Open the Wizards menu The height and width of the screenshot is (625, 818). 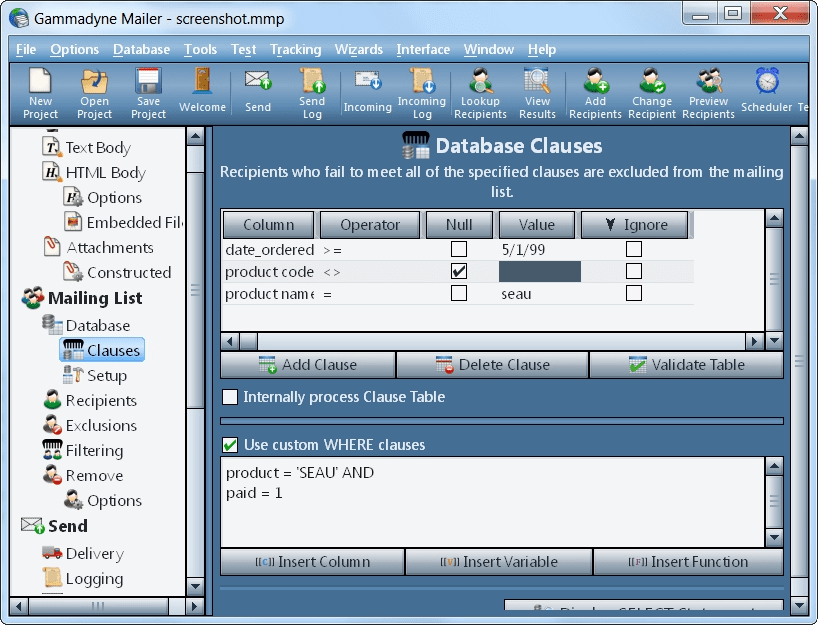358,50
